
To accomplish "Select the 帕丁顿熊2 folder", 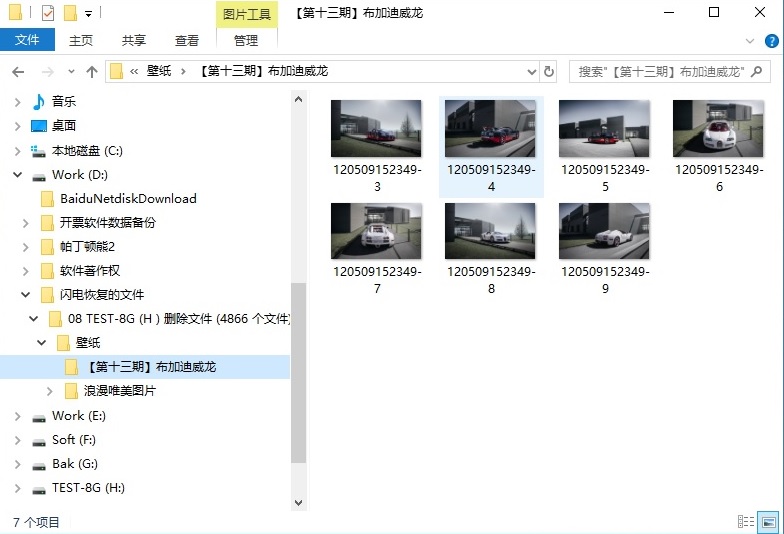I will coord(87,246).
